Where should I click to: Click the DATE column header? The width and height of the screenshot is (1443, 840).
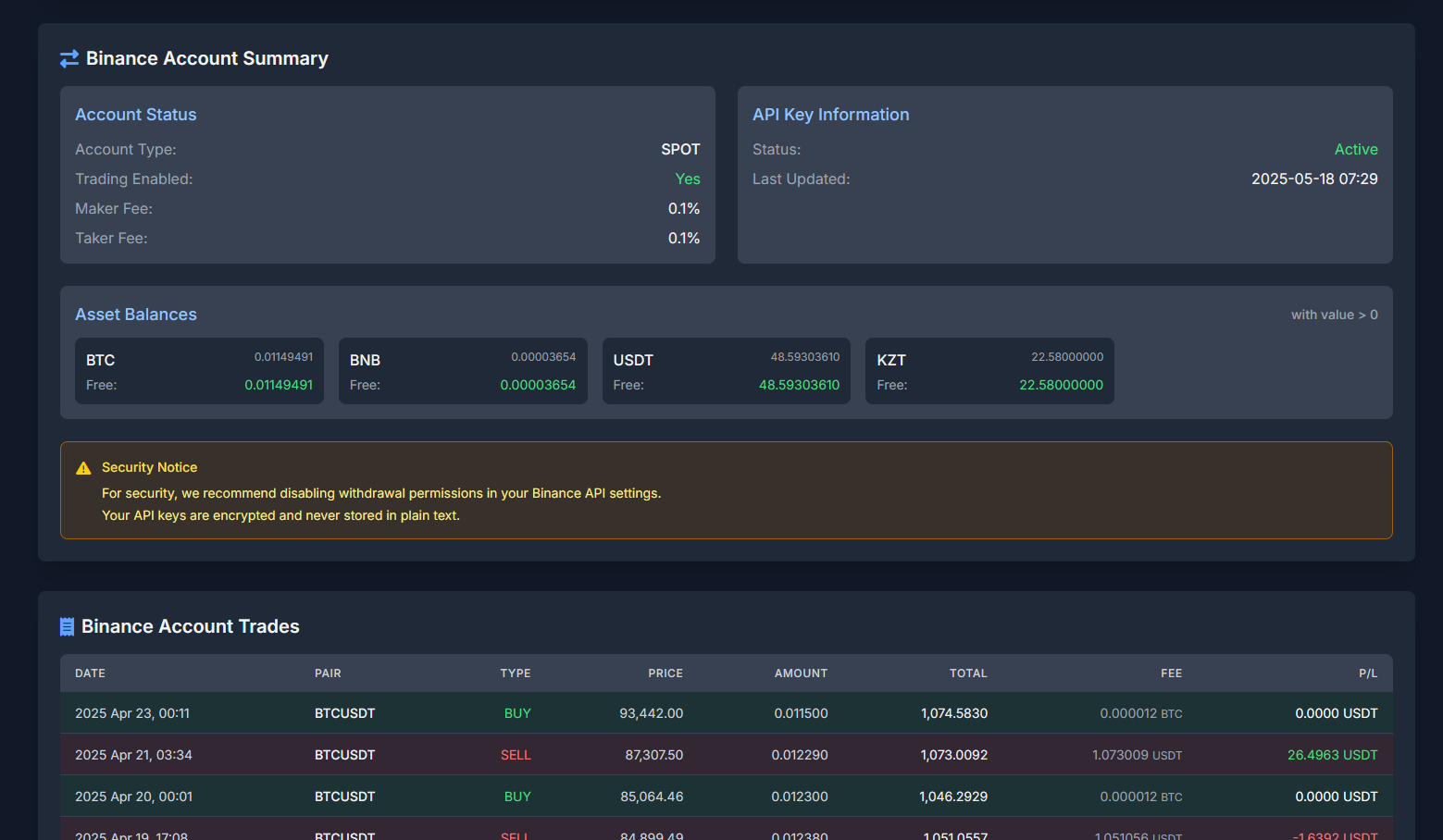[90, 673]
